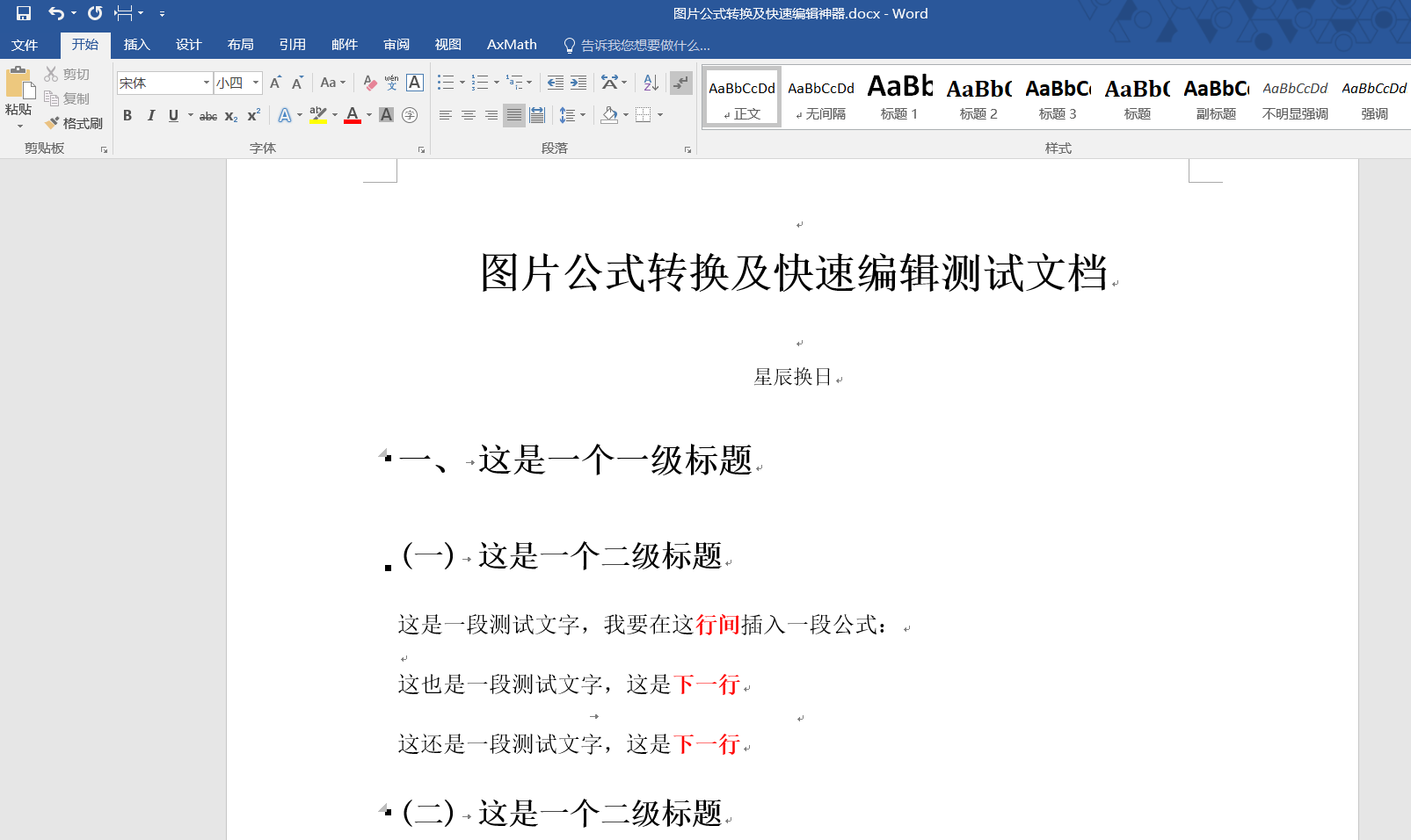Switch to the 设计 tab

[188, 45]
